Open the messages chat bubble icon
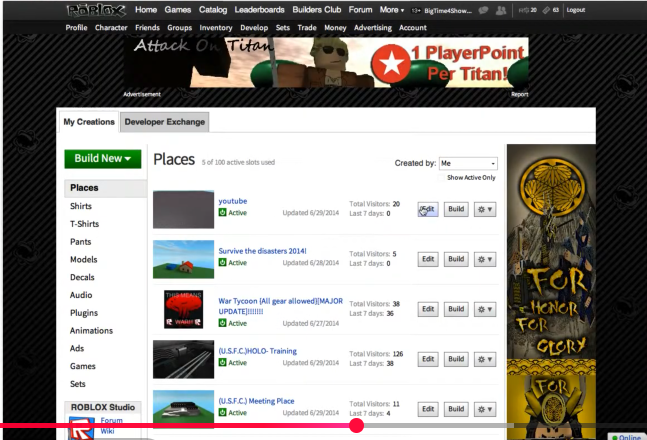This screenshot has width=647, height=440. click(483, 10)
